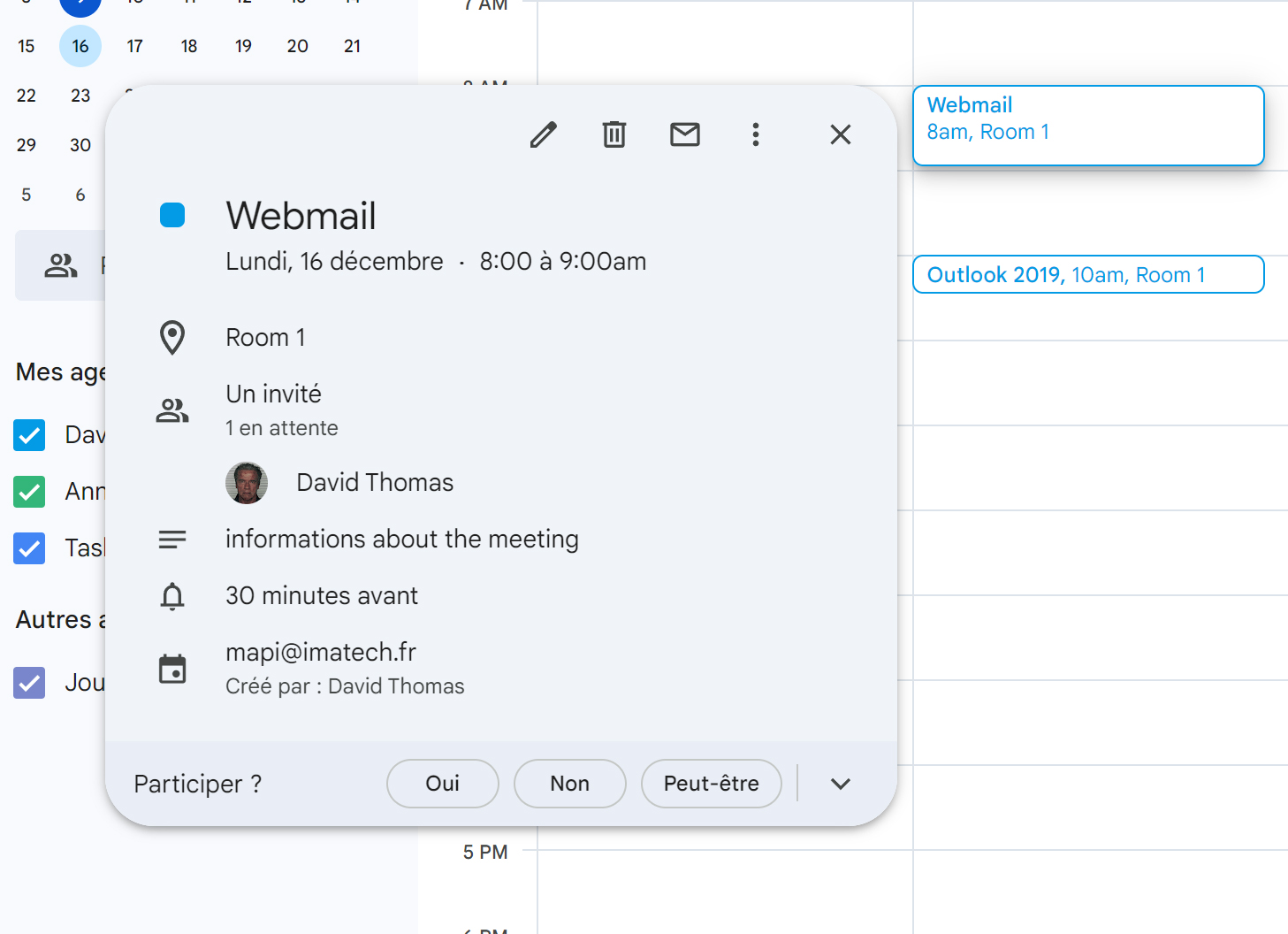Close the Webmail event popup
The height and width of the screenshot is (934, 1288).
tap(841, 134)
